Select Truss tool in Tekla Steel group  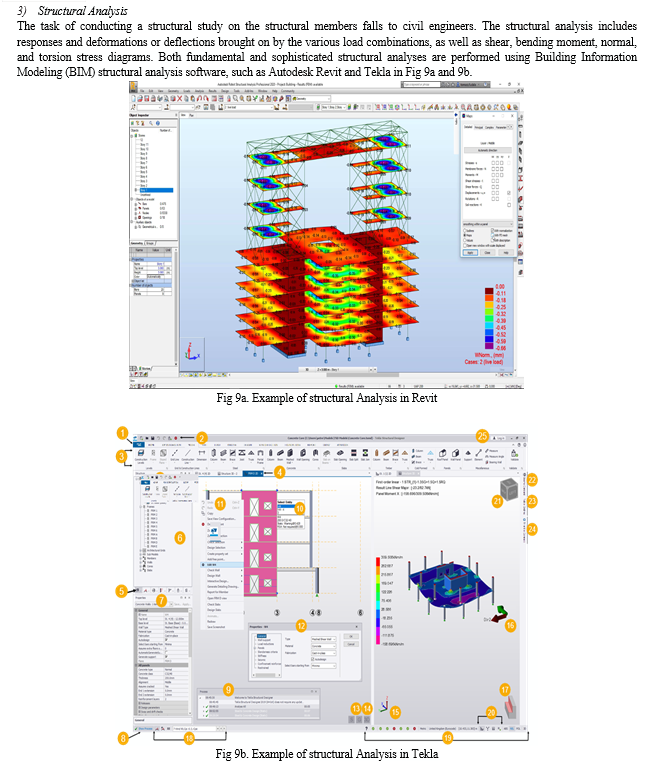click(x=251, y=456)
